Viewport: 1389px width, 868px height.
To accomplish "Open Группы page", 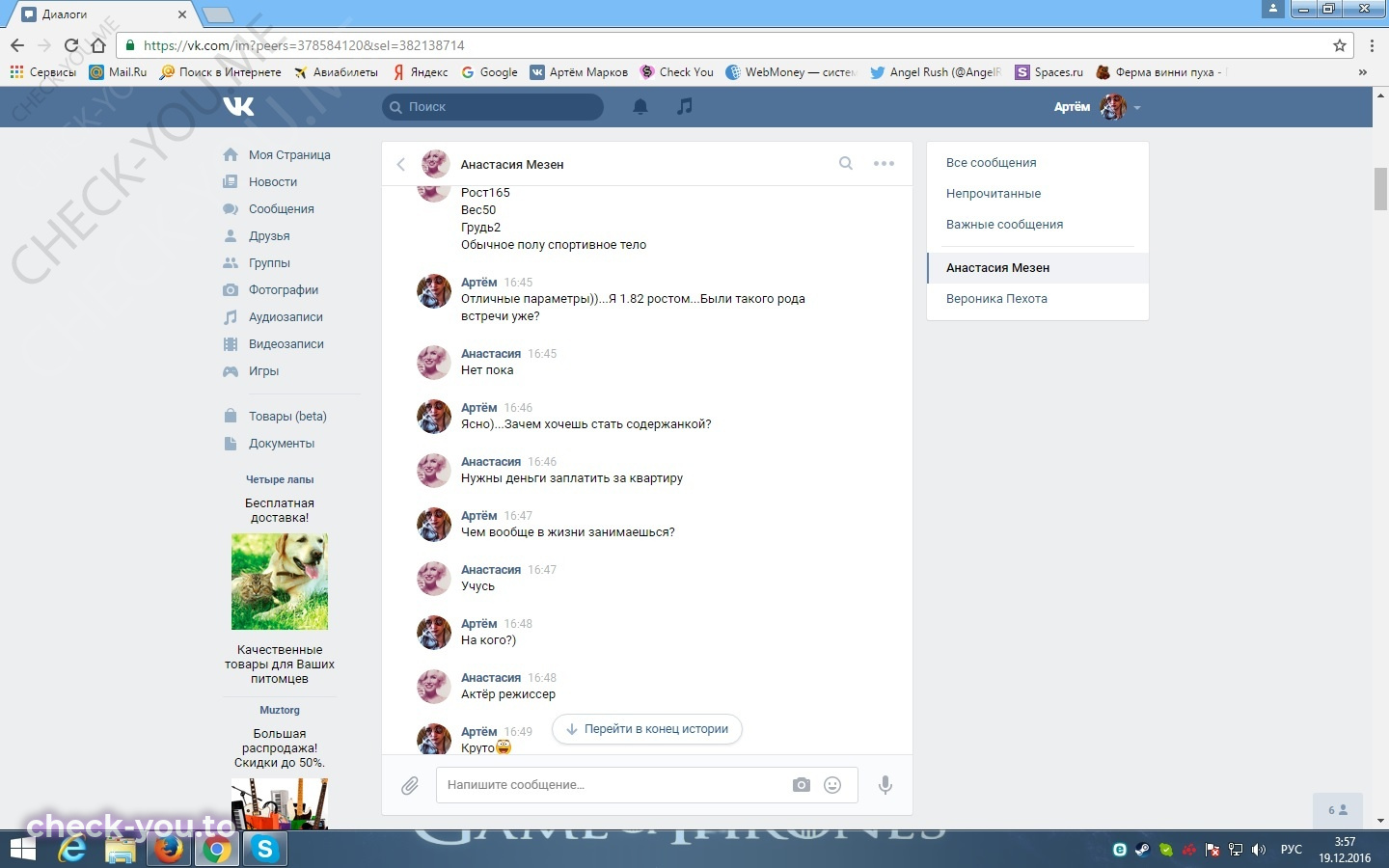I will tap(257, 263).
